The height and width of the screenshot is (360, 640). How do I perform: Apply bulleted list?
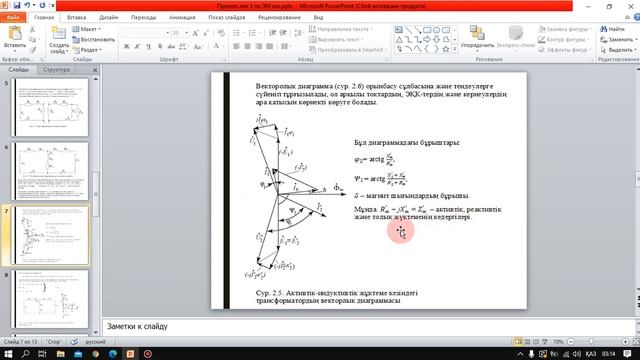click(237, 33)
